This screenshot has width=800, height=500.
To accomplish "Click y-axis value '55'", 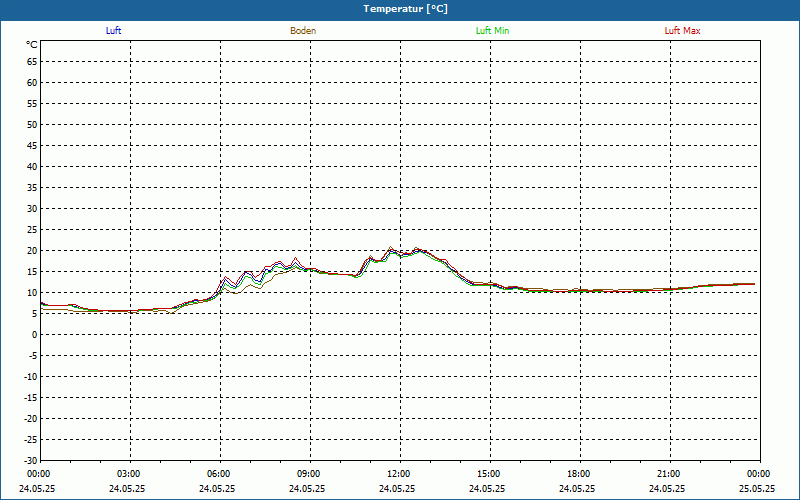I will click(x=32, y=104).
